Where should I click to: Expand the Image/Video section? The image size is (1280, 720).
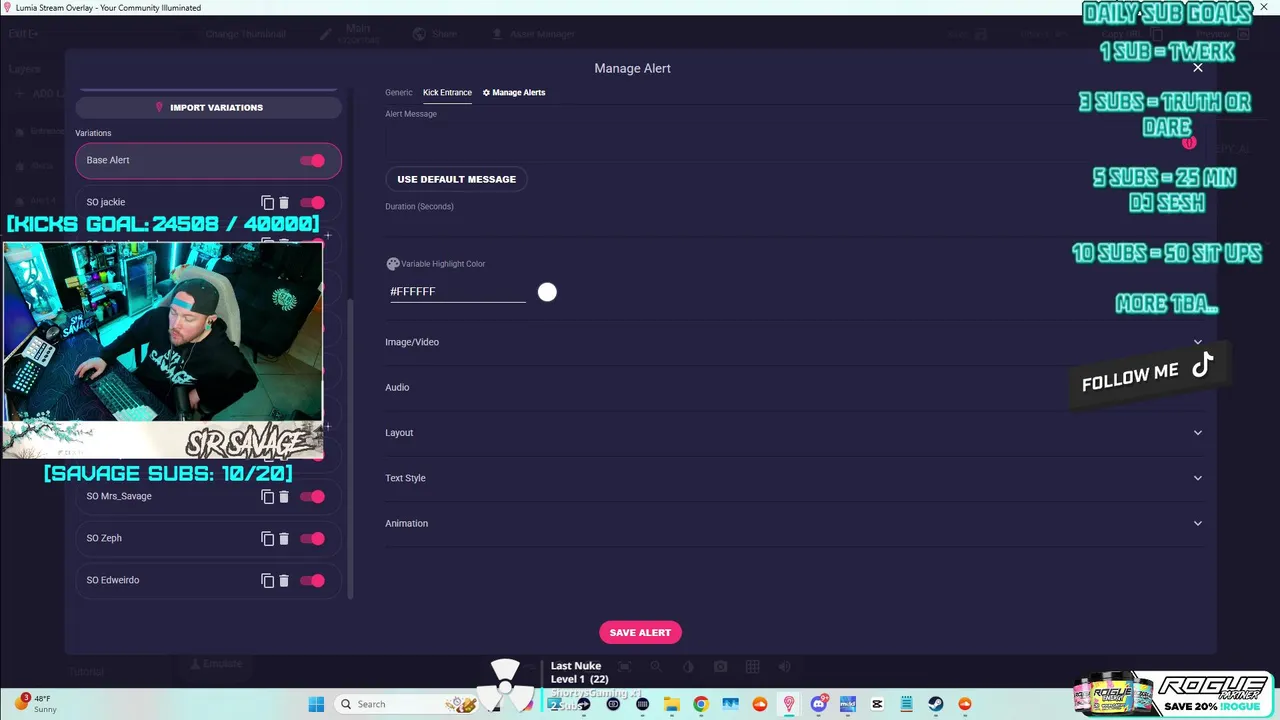[x=794, y=342]
